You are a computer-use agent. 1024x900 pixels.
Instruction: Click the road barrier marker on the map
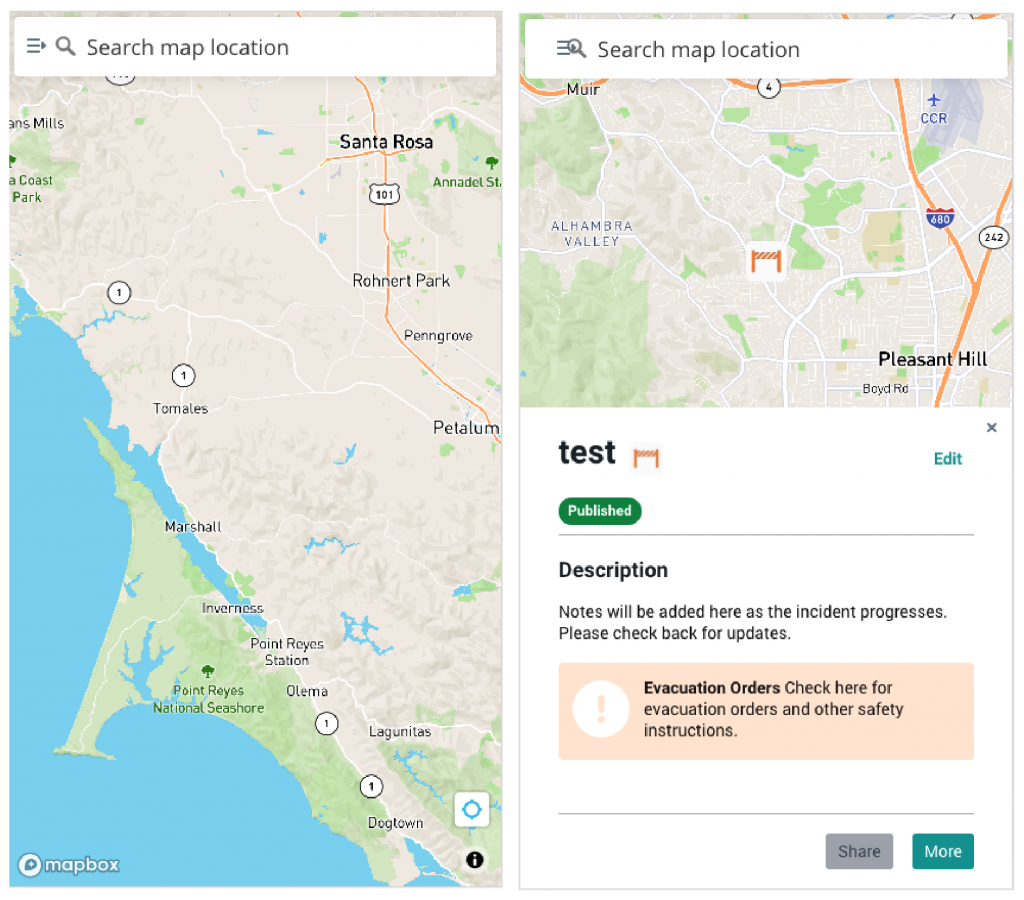[x=765, y=260]
